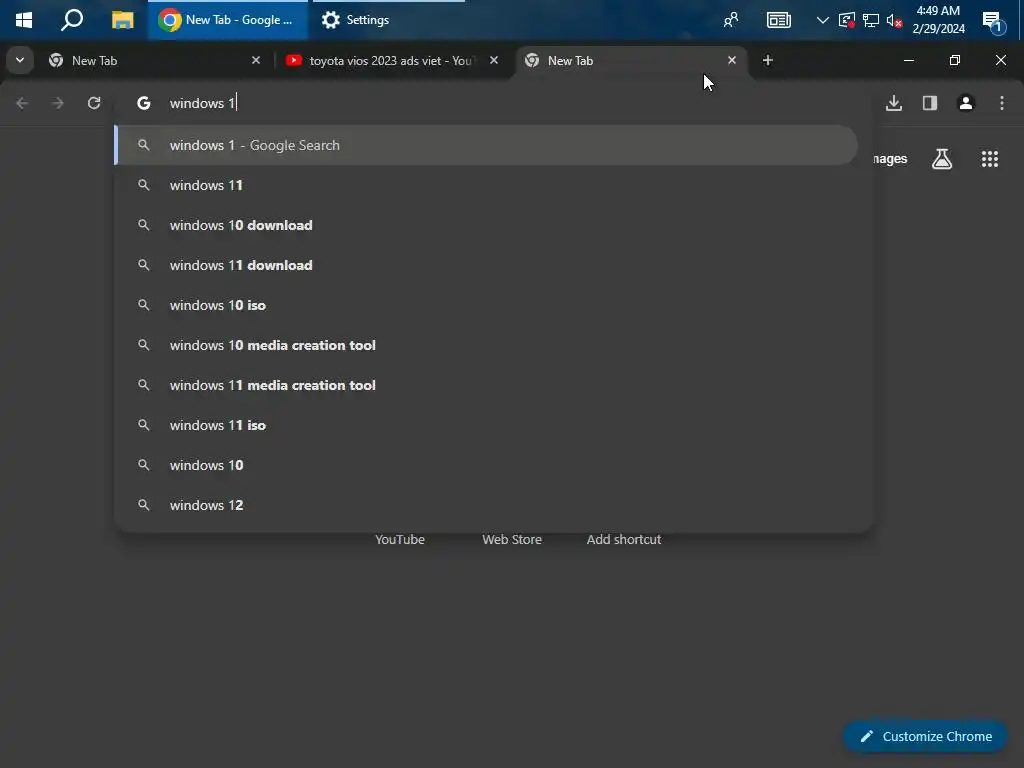Click the muted volume tray icon
This screenshot has width=1024, height=768.
(x=894, y=20)
